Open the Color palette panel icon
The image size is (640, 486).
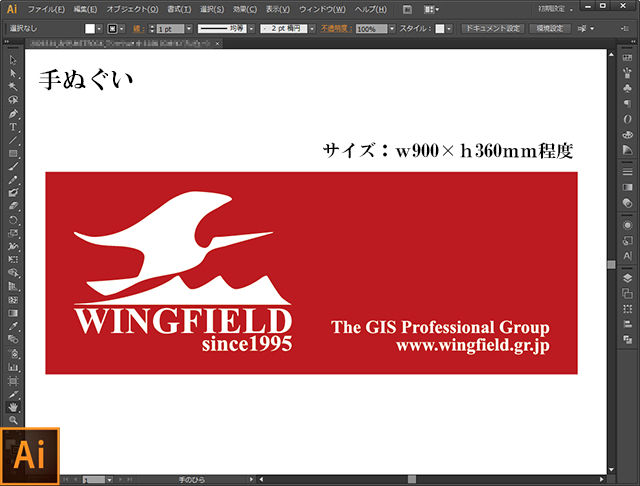click(x=627, y=135)
